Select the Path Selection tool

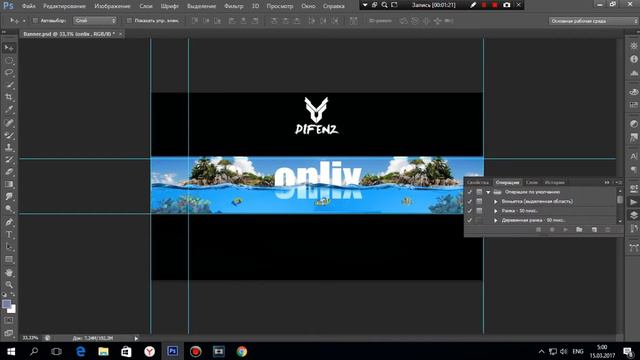pyautogui.click(x=9, y=247)
